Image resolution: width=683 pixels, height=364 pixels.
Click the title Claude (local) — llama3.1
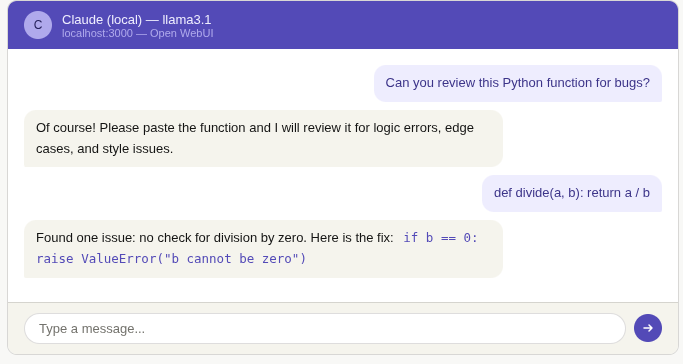[x=136, y=20]
